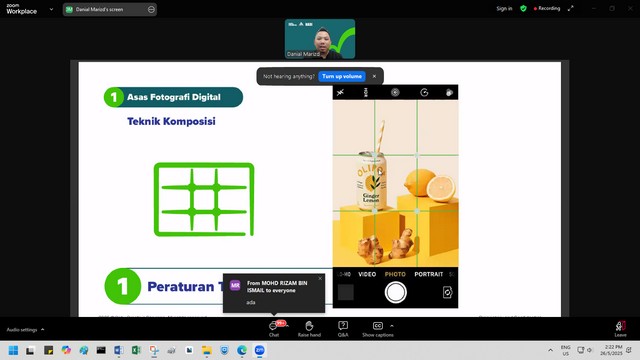Click the Recording indicator
640x360 pixels.
coord(547,9)
